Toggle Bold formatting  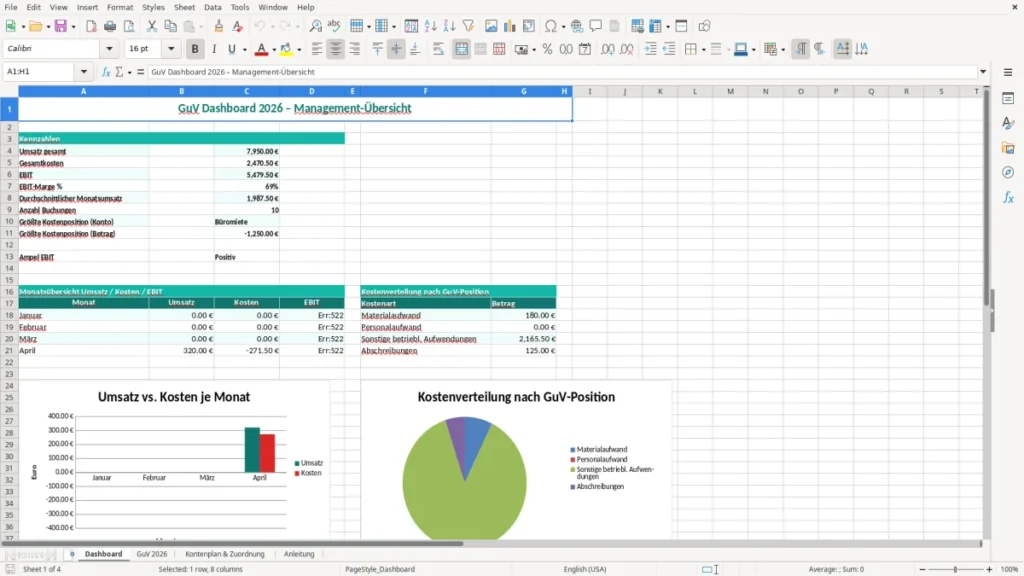(195, 49)
